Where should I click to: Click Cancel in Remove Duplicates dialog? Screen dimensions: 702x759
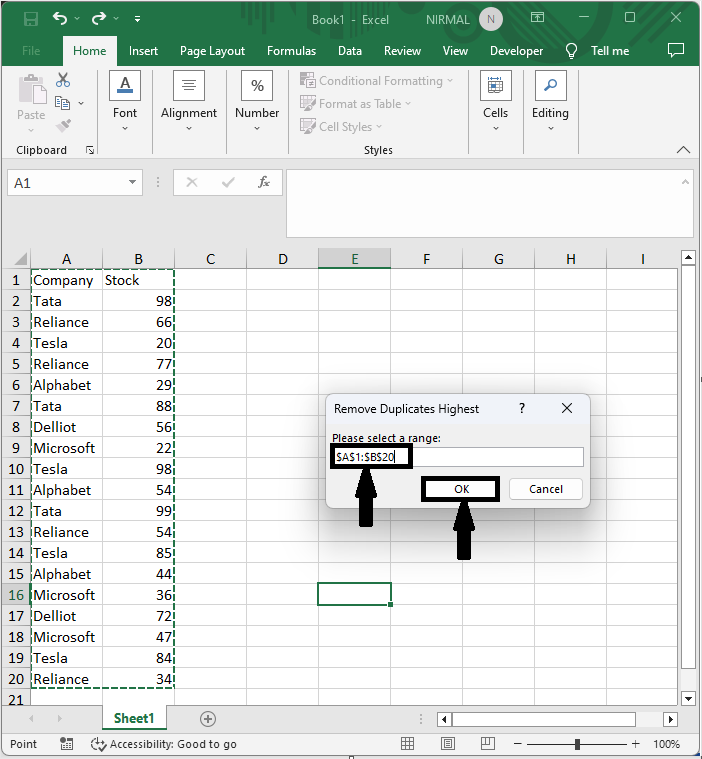click(x=546, y=489)
